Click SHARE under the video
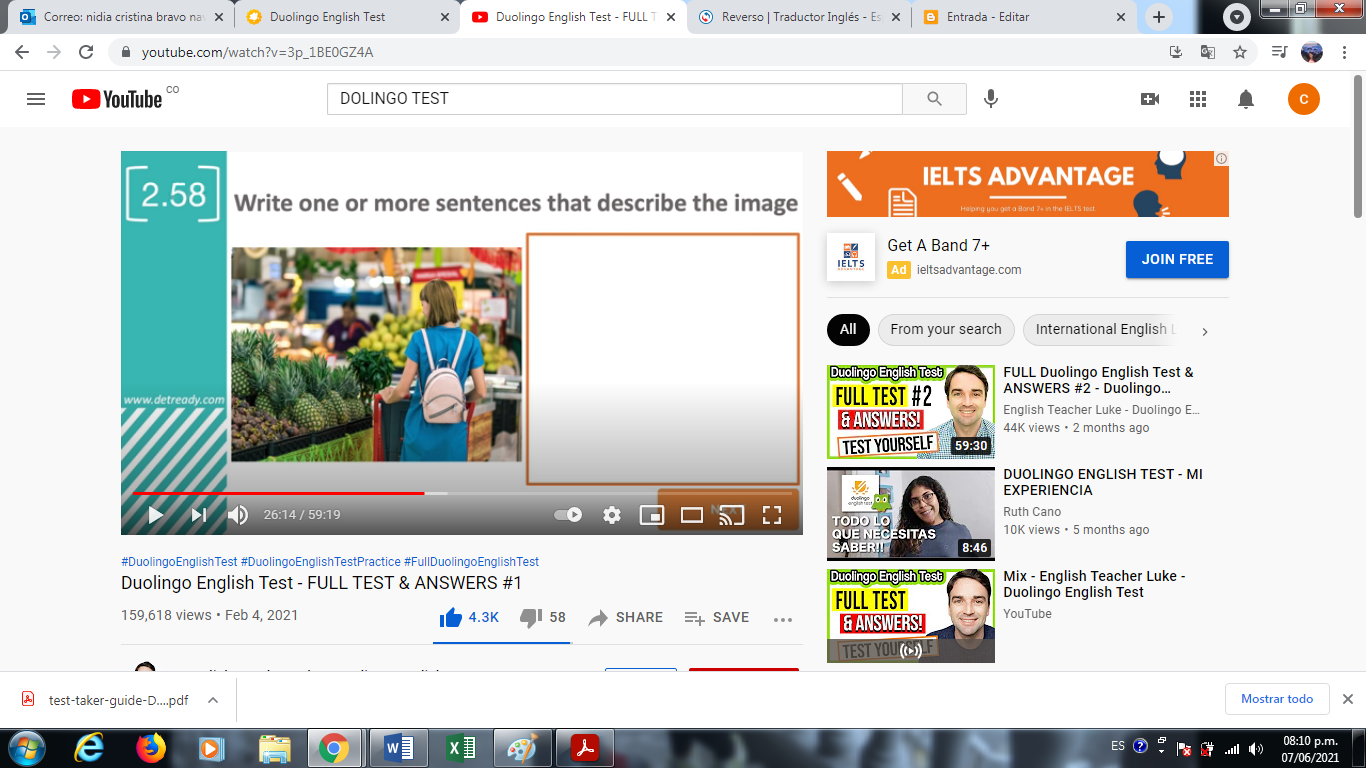The width and height of the screenshot is (1366, 768). click(626, 617)
